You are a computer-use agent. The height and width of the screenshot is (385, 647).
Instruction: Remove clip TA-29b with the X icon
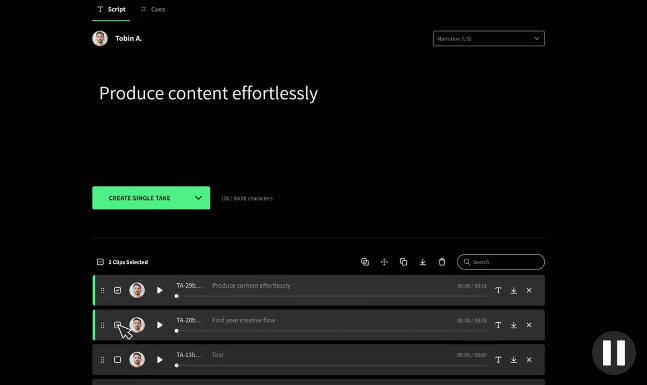[529, 291]
